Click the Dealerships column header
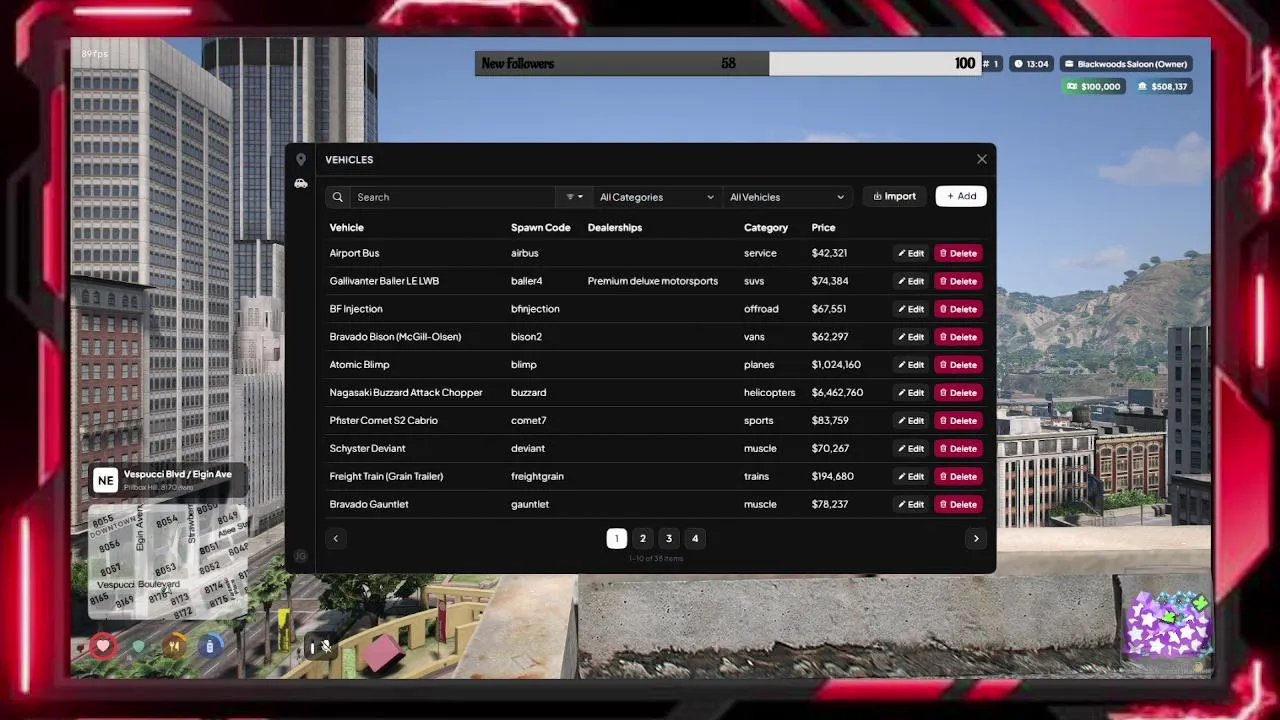1280x720 pixels. pyautogui.click(x=615, y=228)
